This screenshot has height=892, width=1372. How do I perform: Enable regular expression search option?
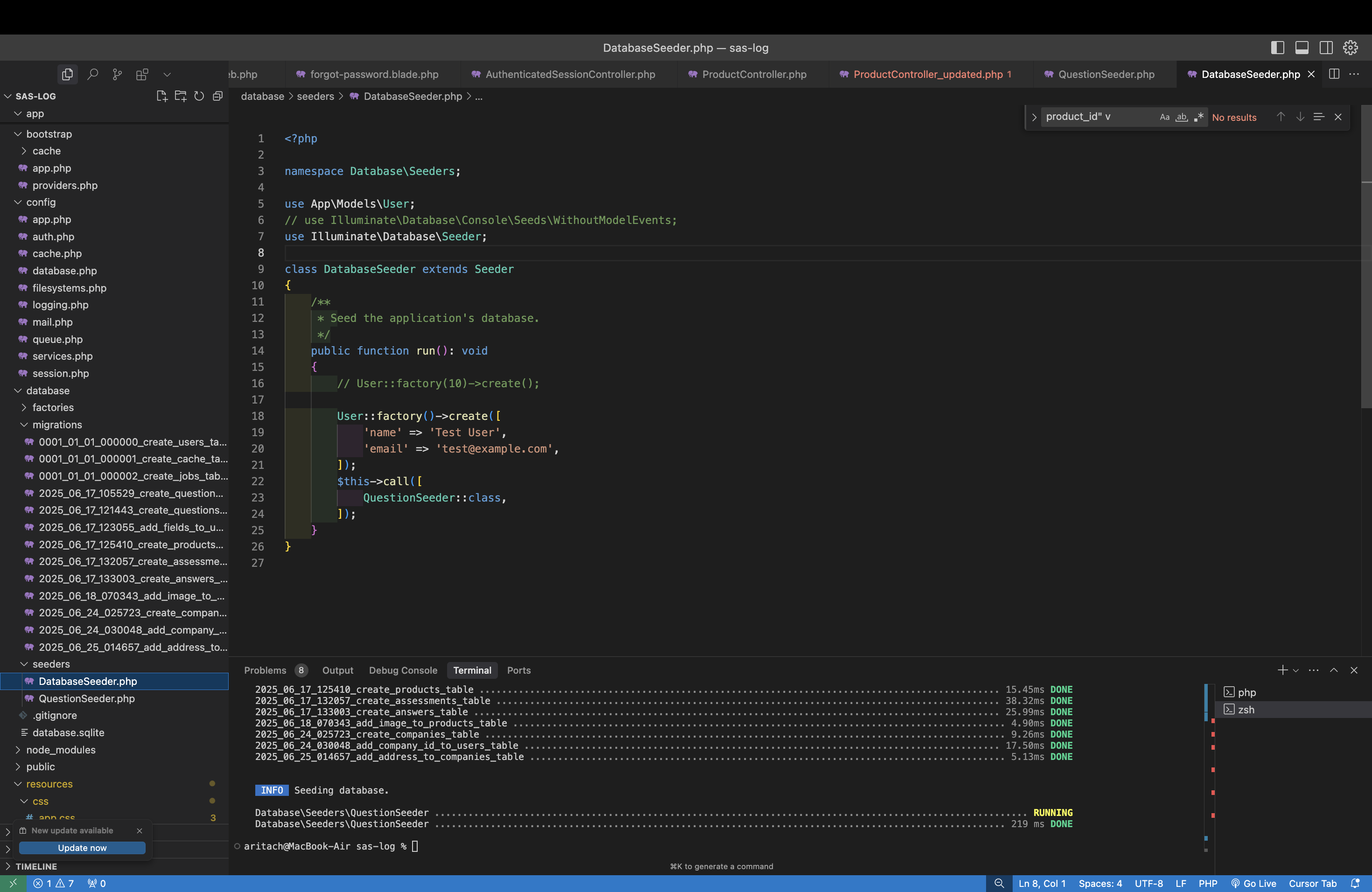[1199, 117]
